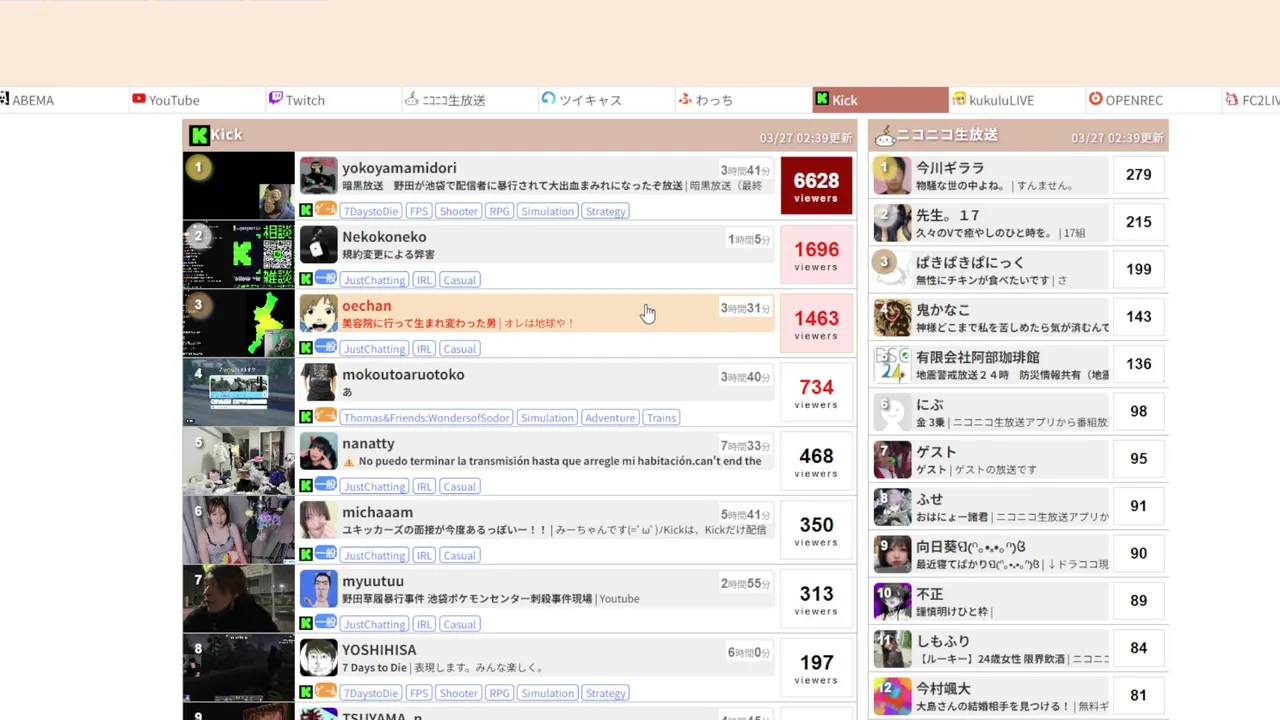Viewport: 1280px width, 720px height.
Task: Click the 1463 viewers count box
Action: click(x=816, y=323)
